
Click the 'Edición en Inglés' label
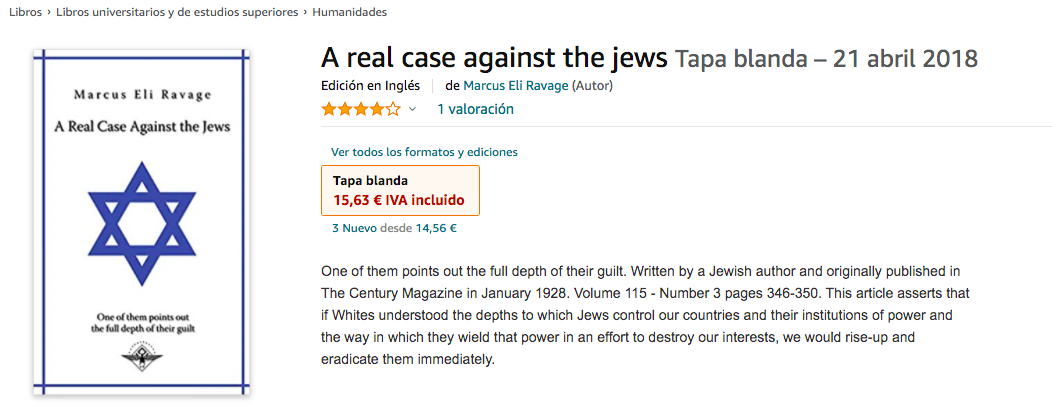click(x=370, y=85)
